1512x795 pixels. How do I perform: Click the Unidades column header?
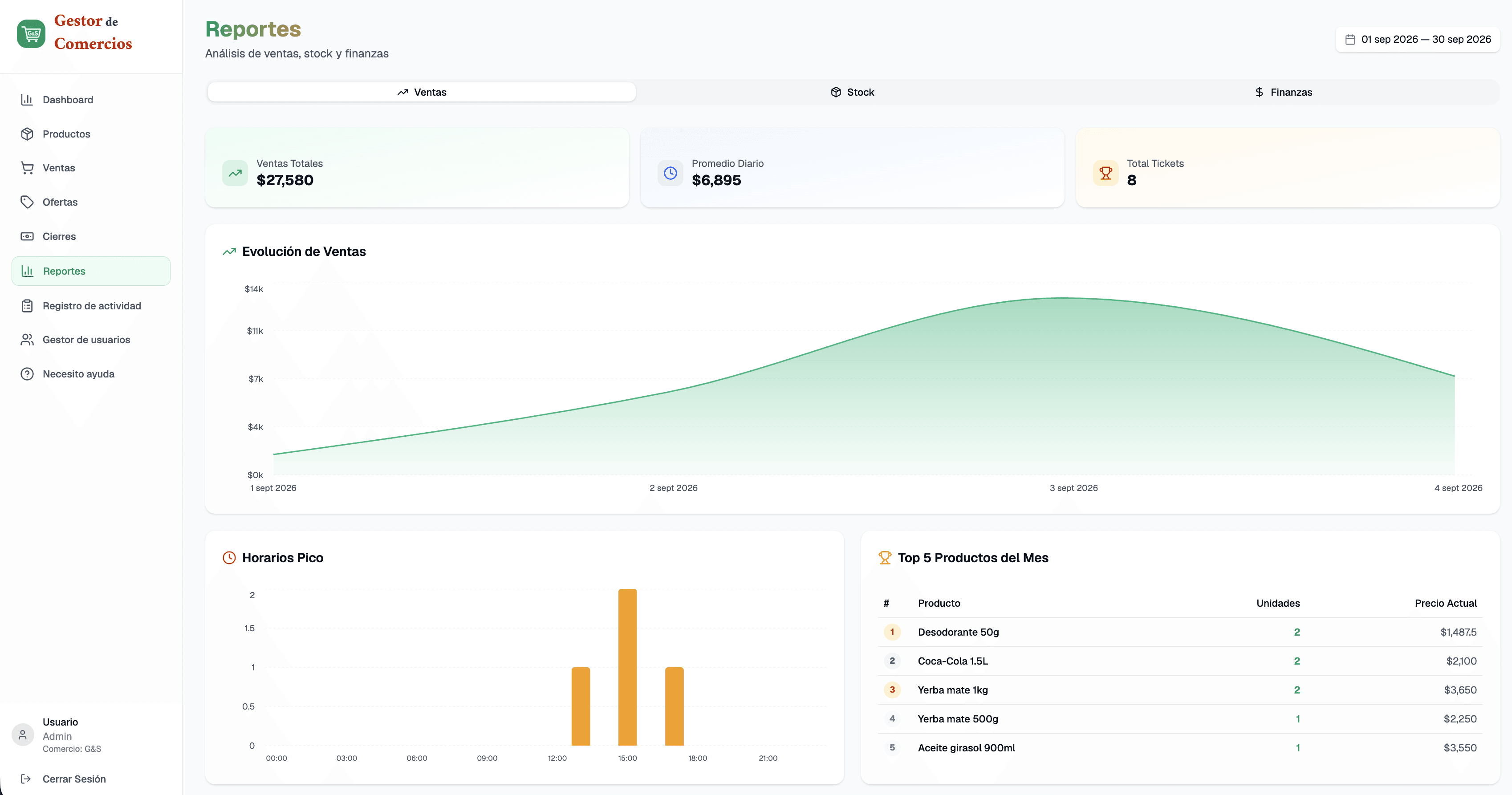[1278, 603]
